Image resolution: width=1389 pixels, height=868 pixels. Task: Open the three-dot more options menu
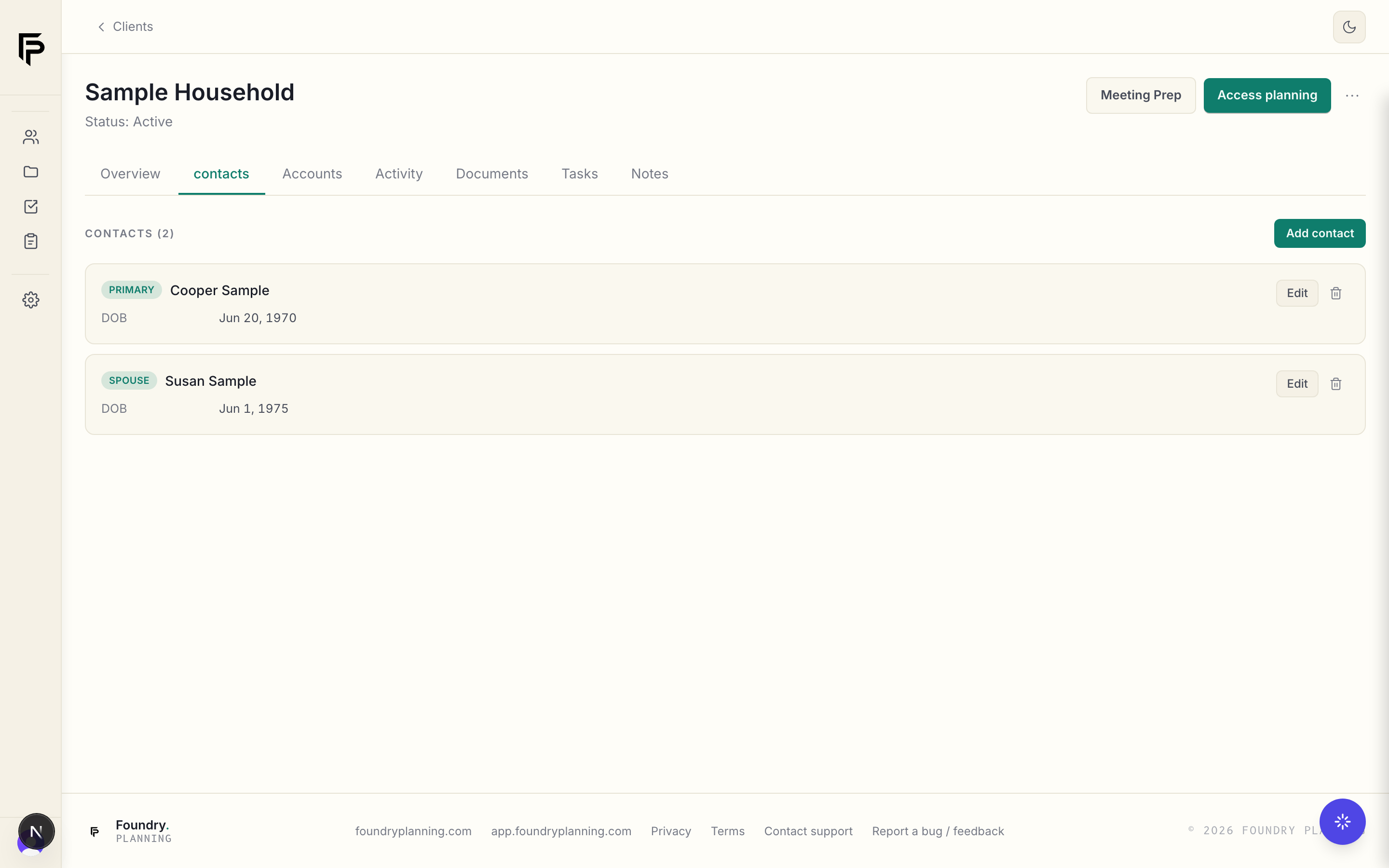pyautogui.click(x=1352, y=96)
